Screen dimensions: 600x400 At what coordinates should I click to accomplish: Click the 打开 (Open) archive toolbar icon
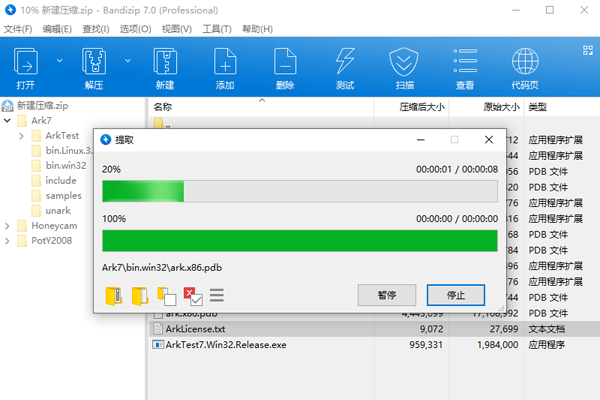coord(26,61)
